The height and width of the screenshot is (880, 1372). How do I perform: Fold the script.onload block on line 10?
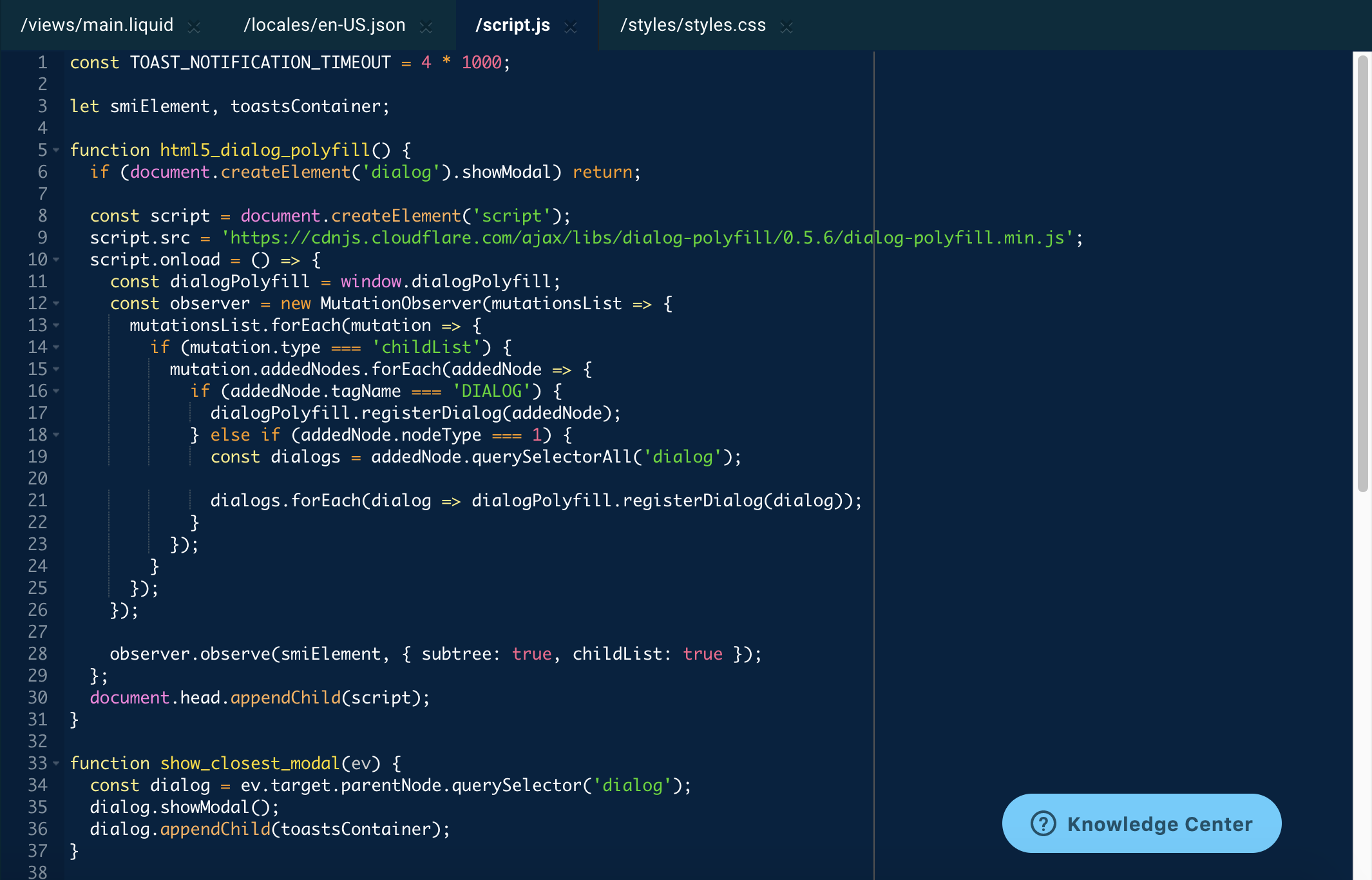tap(57, 260)
